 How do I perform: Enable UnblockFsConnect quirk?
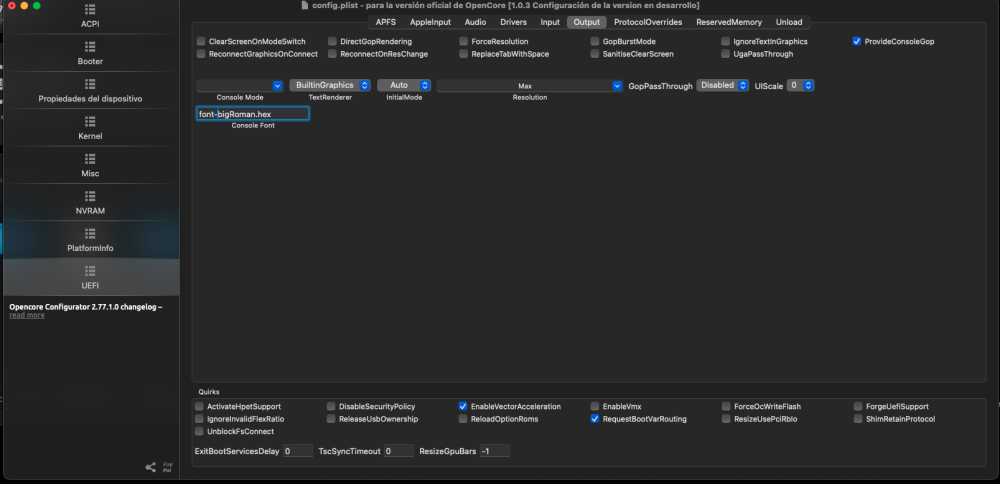click(200, 432)
